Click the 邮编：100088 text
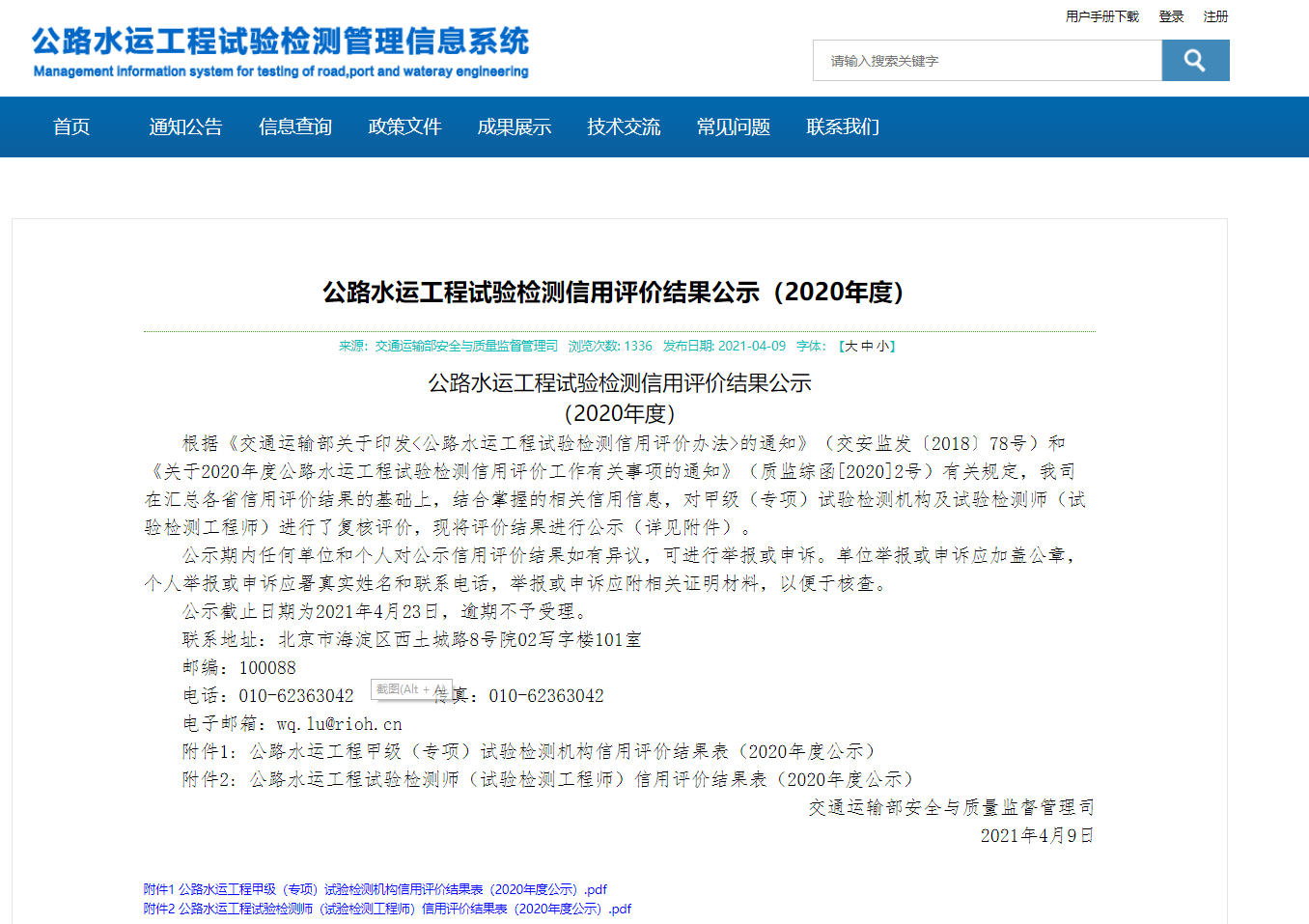The height and width of the screenshot is (924, 1309). click(x=239, y=667)
